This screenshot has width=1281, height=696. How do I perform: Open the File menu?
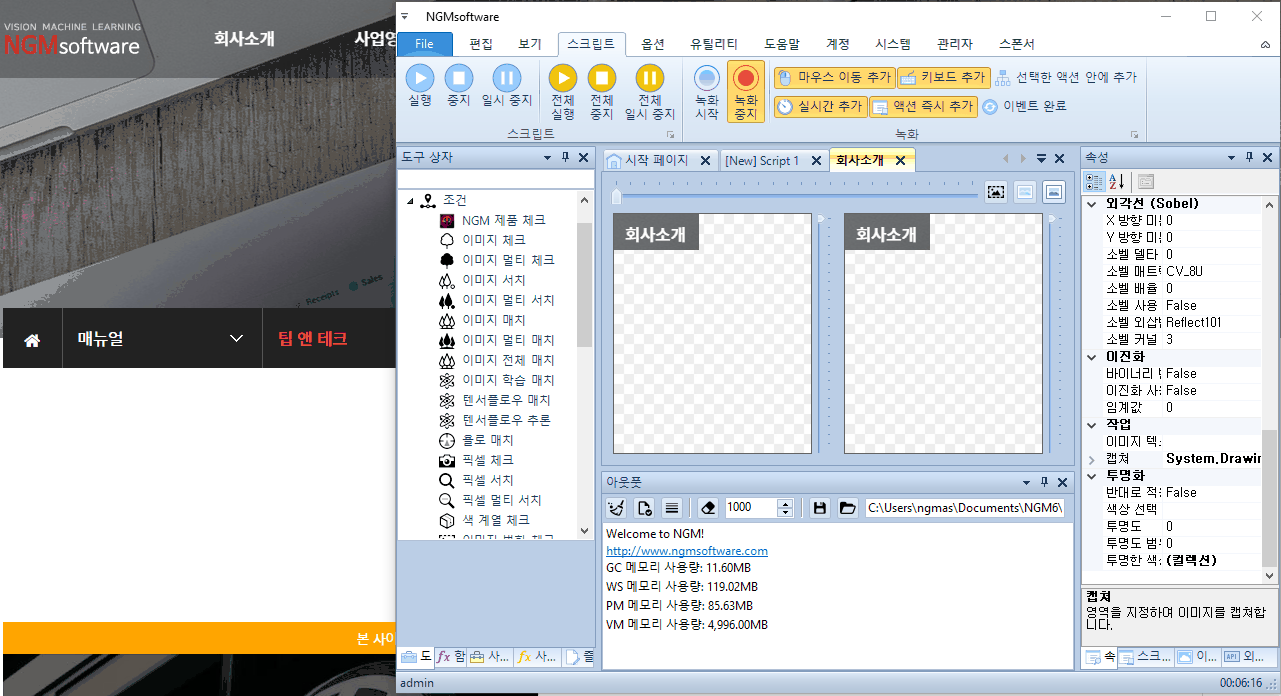[424, 44]
